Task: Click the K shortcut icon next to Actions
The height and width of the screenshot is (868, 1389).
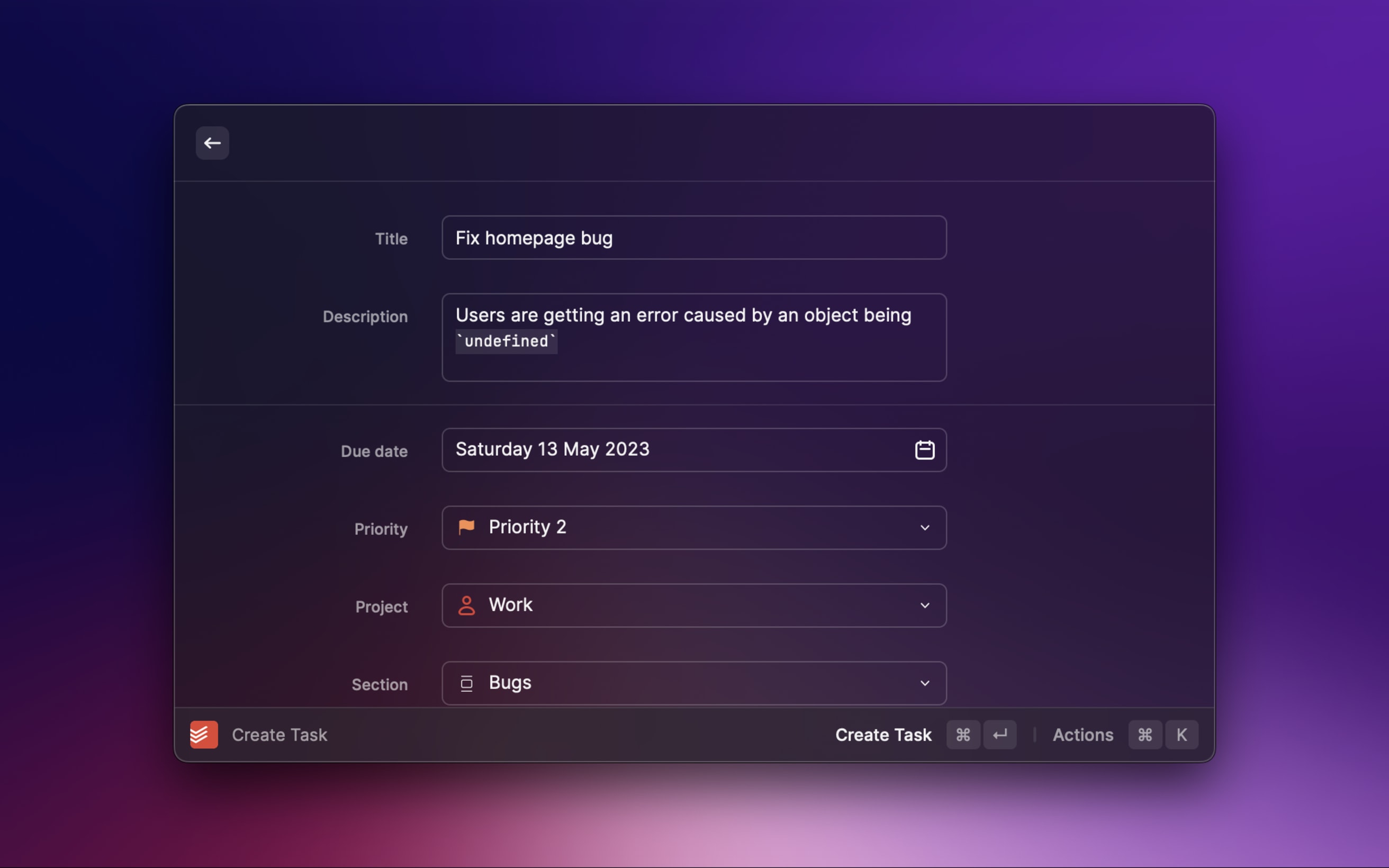Action: [1180, 734]
